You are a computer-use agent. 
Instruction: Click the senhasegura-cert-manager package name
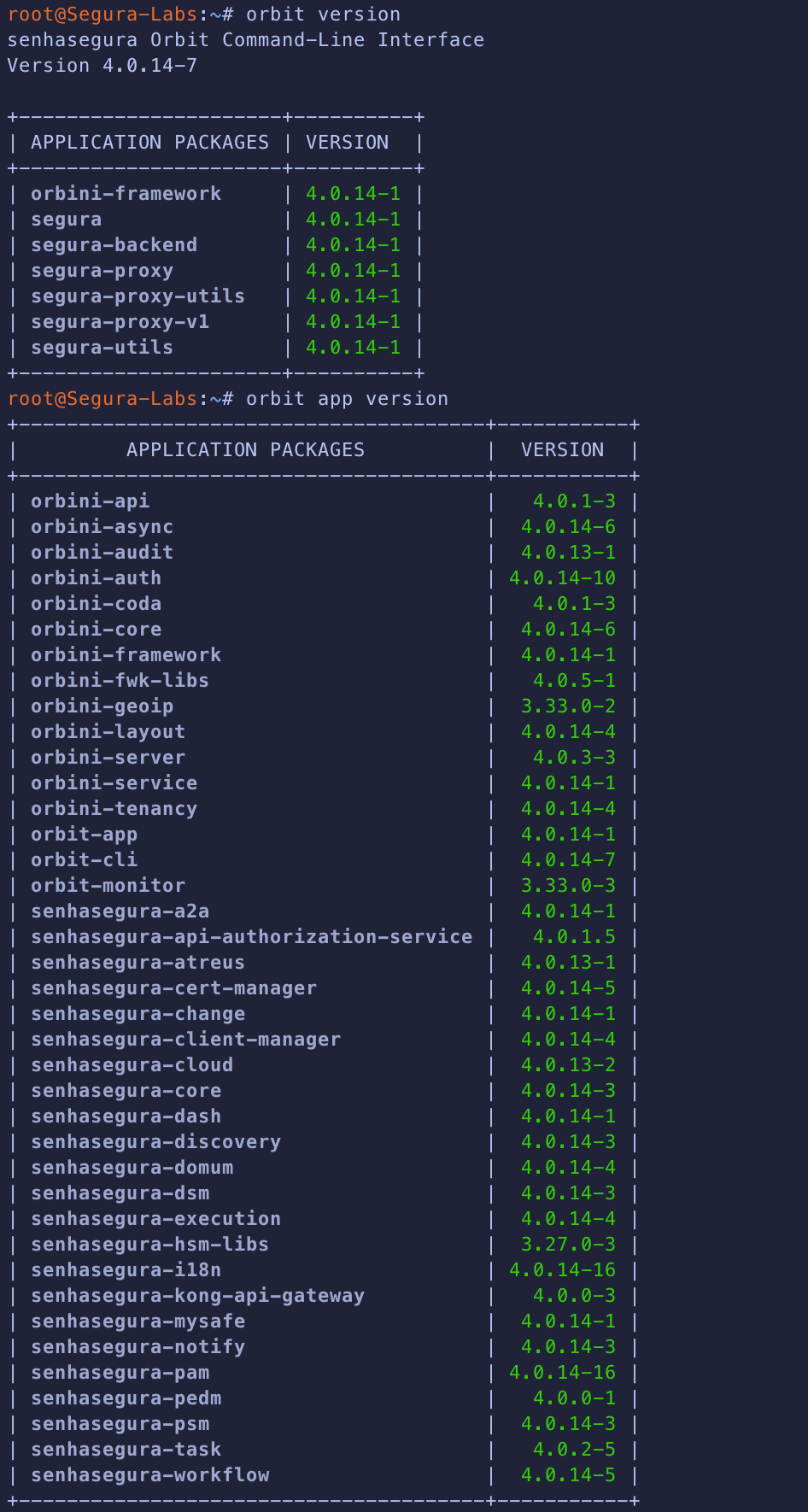coord(173,988)
